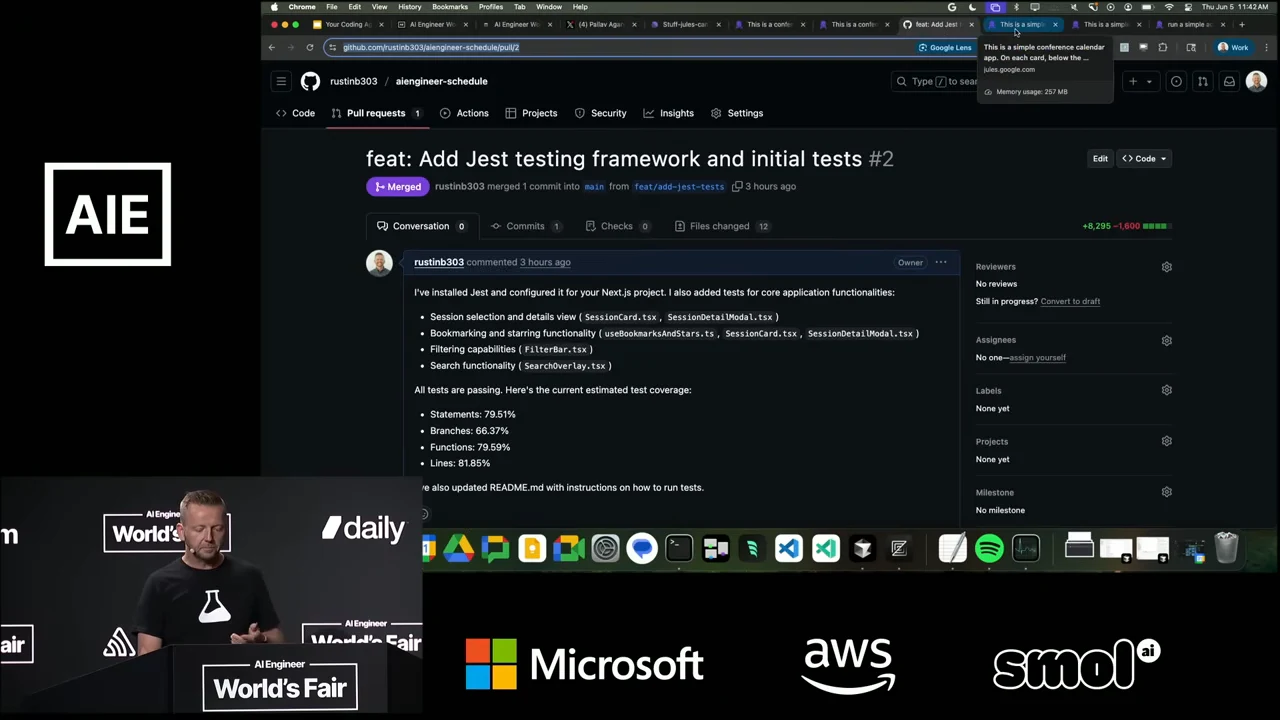Viewport: 1280px width, 720px height.
Task: Open the GitHub hamburger navigation menu
Action: click(281, 81)
